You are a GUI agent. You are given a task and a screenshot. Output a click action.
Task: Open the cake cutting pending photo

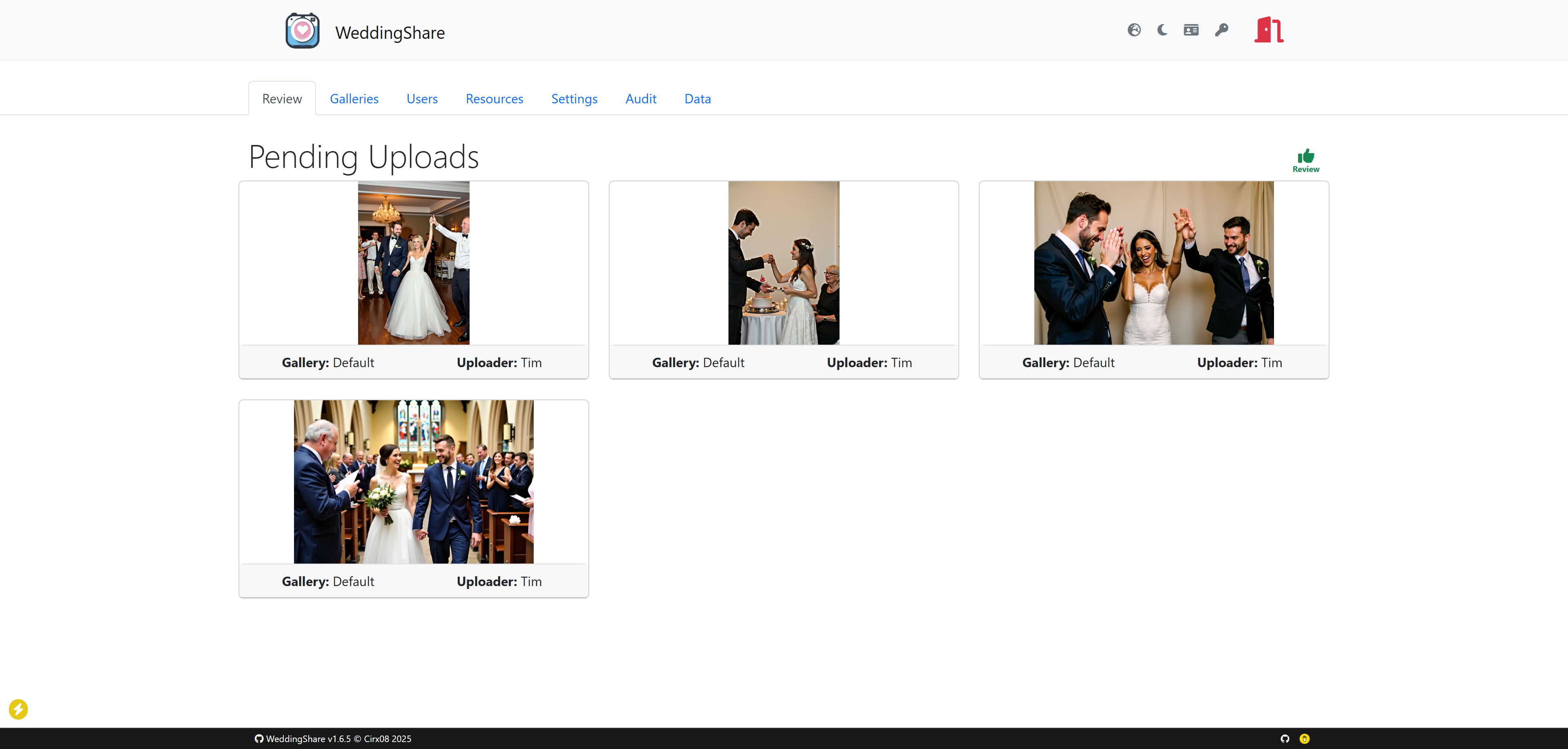pos(784,263)
